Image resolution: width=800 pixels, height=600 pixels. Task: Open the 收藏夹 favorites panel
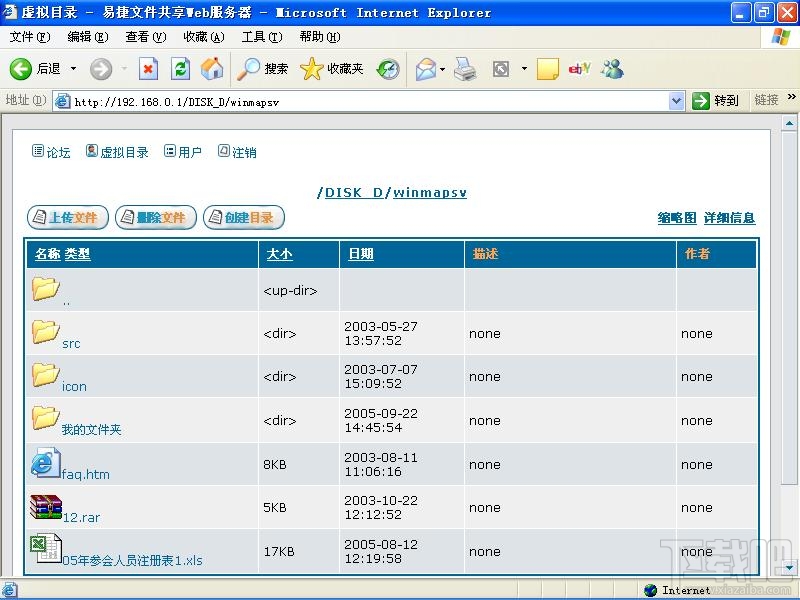[330, 70]
